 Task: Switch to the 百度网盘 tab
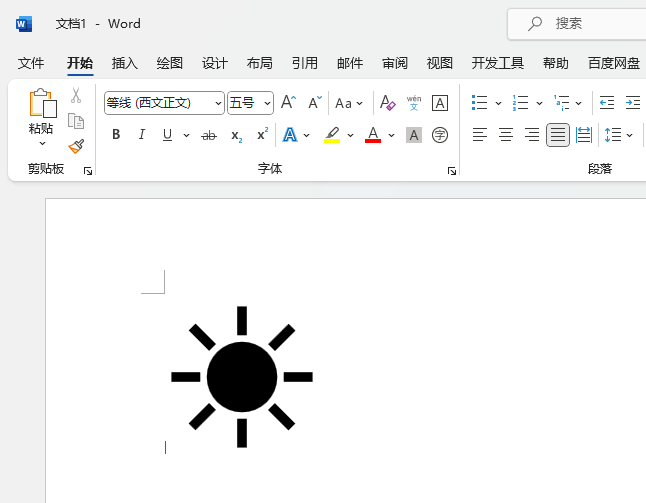(x=614, y=63)
